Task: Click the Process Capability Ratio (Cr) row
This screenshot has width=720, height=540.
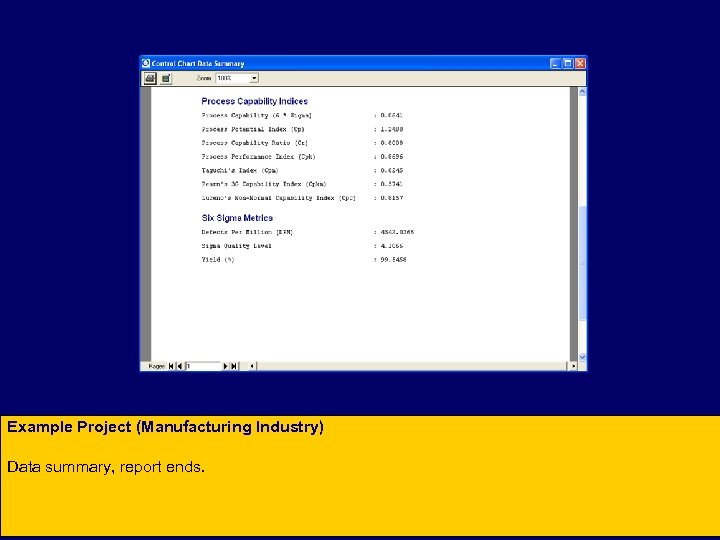Action: click(302, 143)
